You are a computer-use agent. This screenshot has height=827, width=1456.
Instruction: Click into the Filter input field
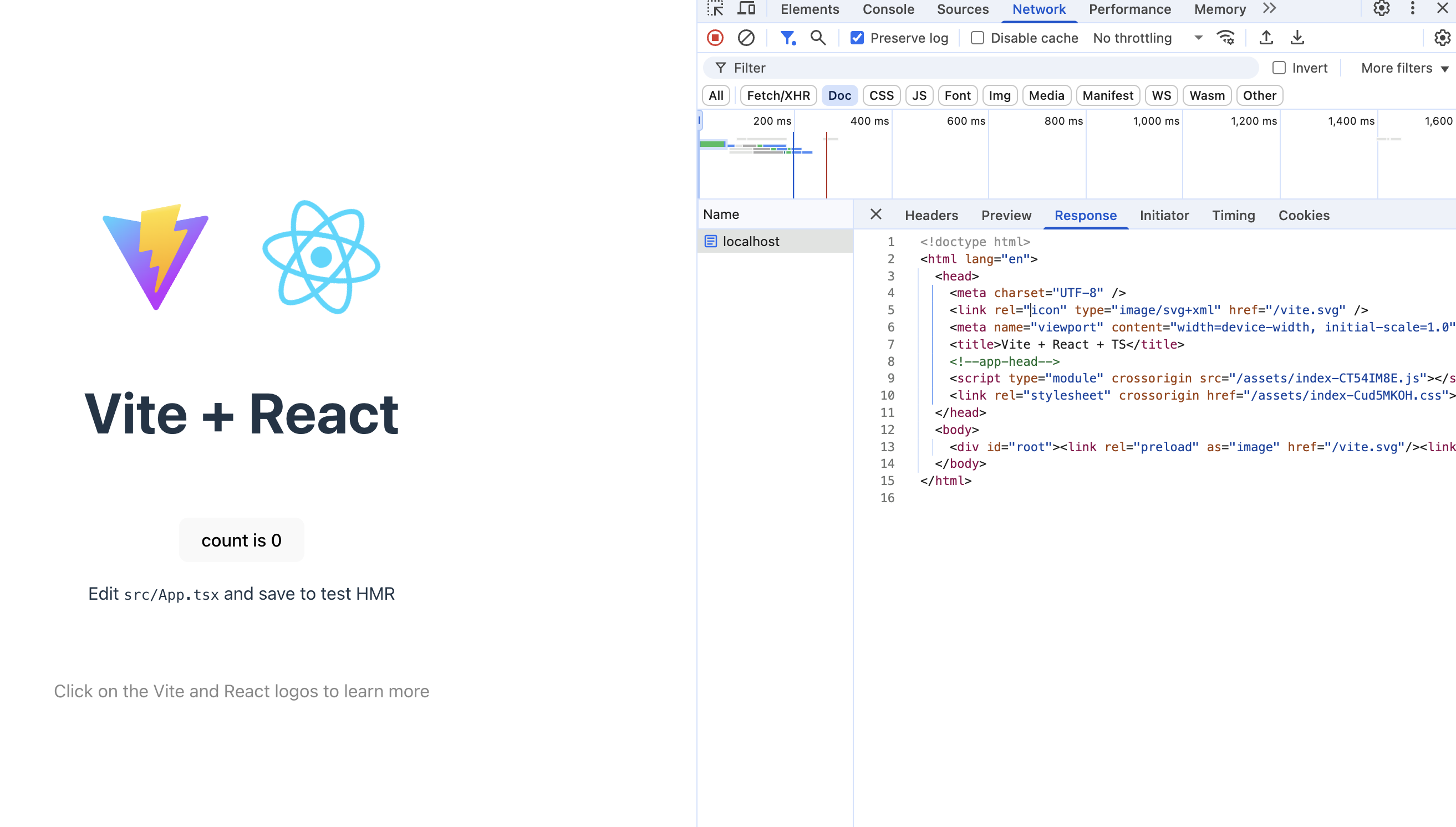pyautogui.click(x=980, y=68)
